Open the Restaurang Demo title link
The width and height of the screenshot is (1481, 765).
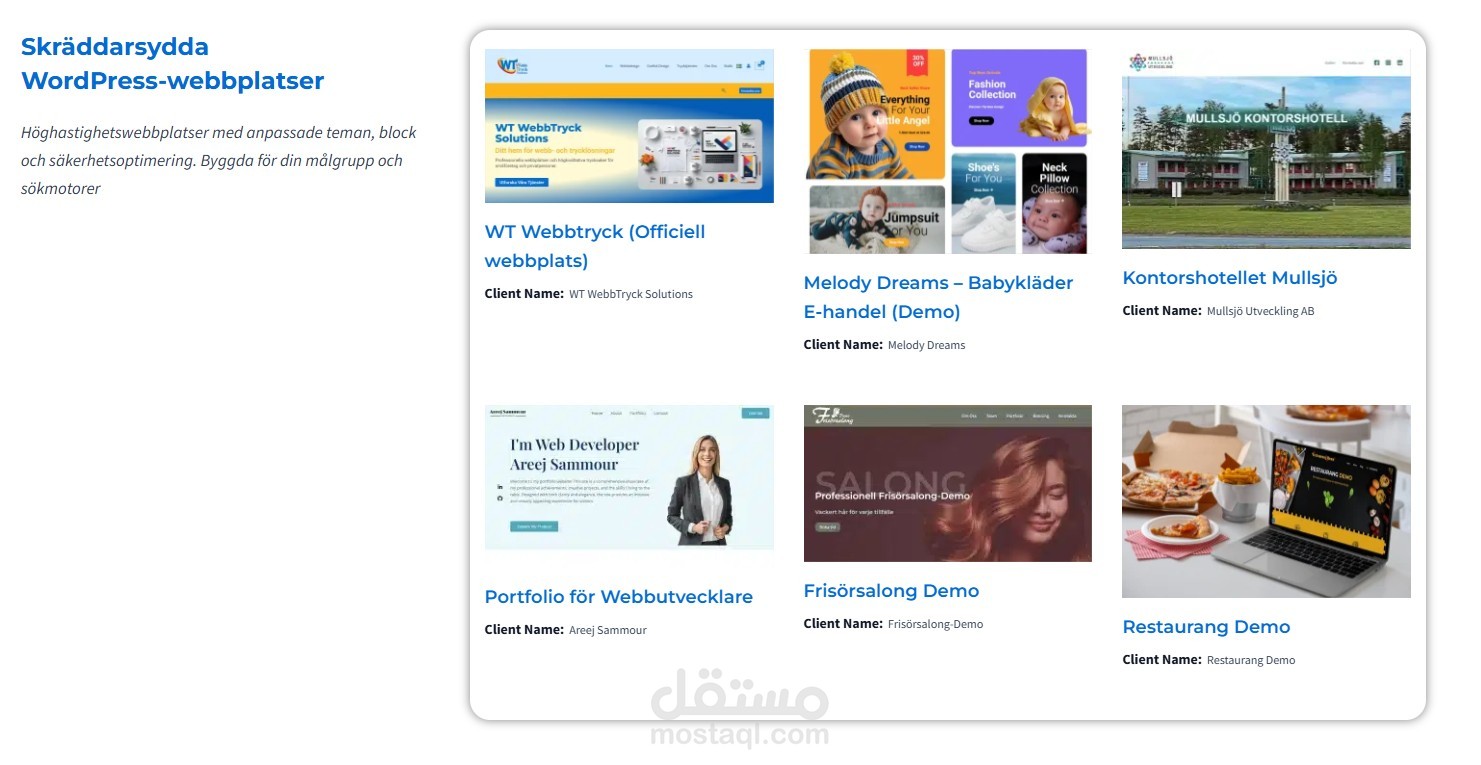(x=1206, y=627)
